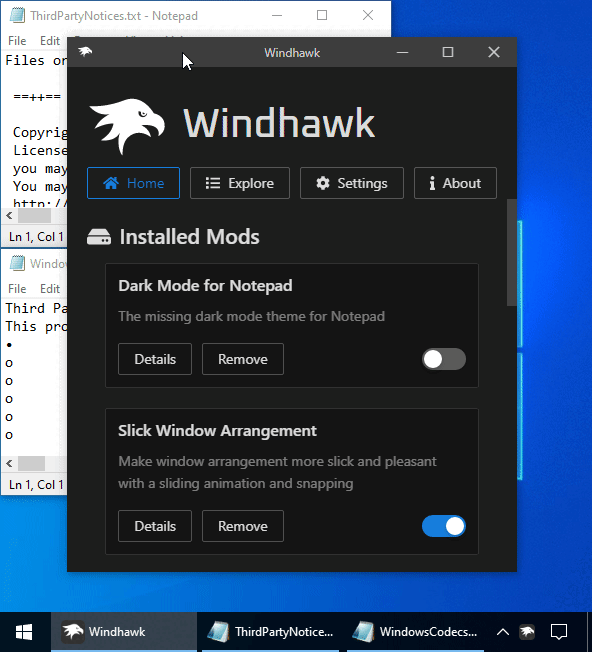Click the Windhawk title bar app icon
Viewport: 592px width, 652px height.
[85, 52]
